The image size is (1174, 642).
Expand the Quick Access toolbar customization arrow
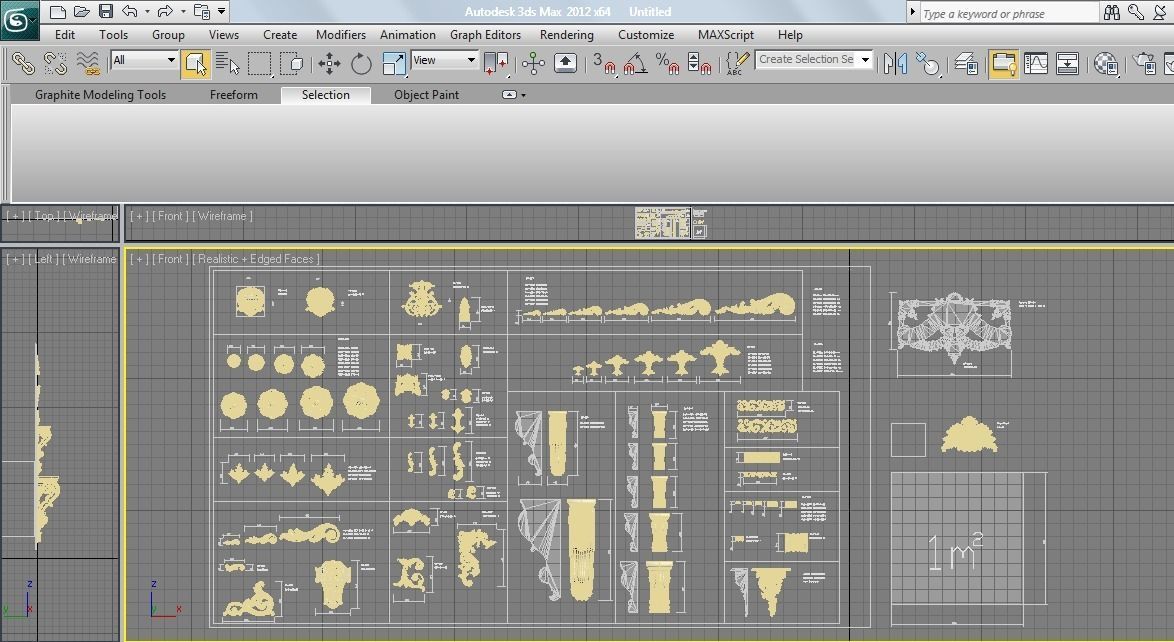click(222, 11)
